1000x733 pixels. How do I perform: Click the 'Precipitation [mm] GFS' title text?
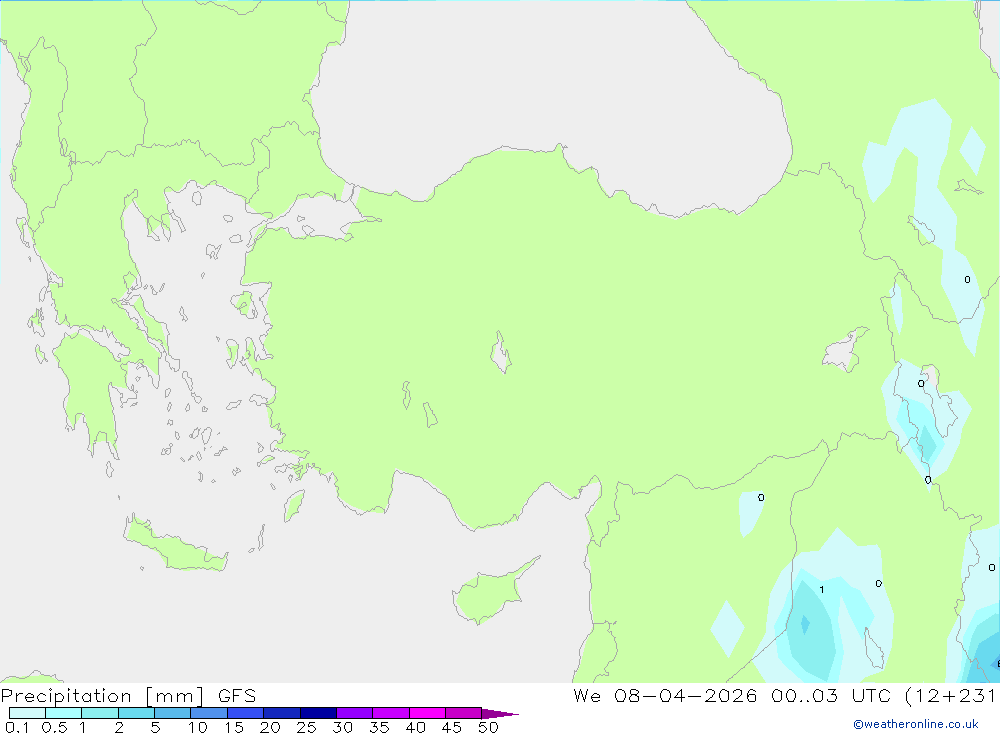[x=128, y=696]
